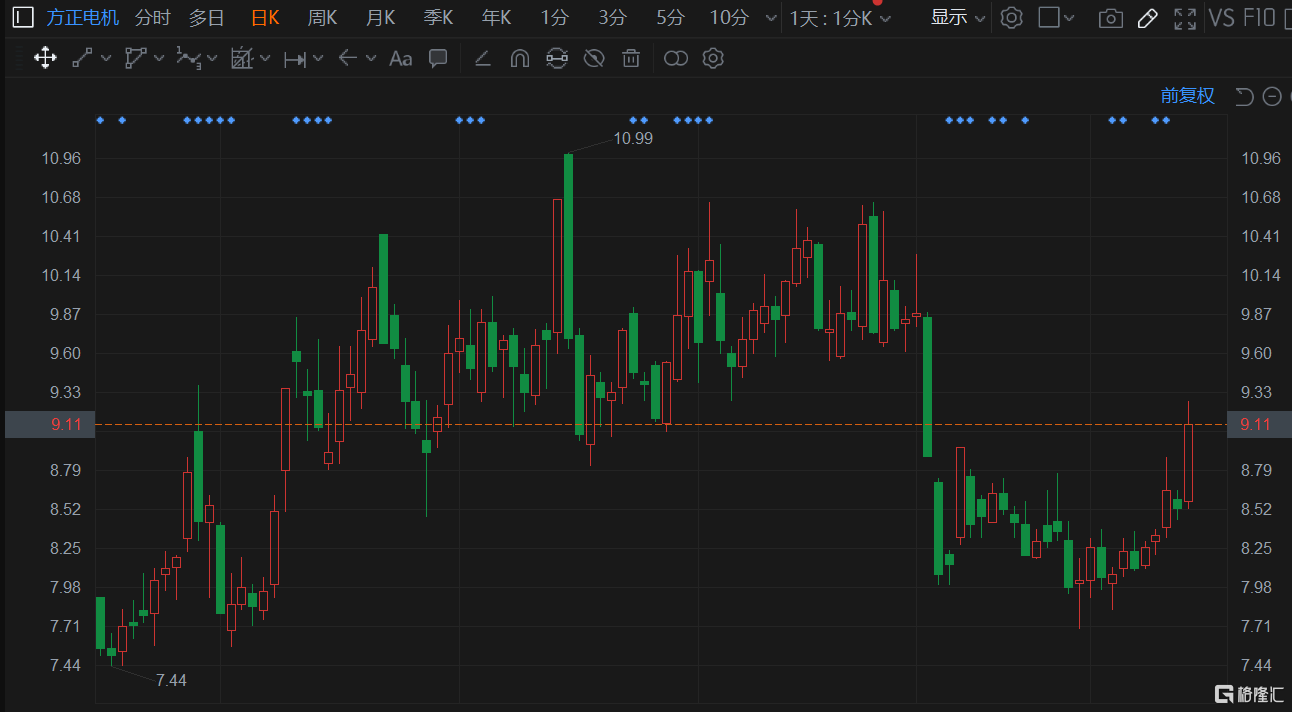The image size is (1292, 712).
Task: Select the line segment drawing tool
Action: 82,58
